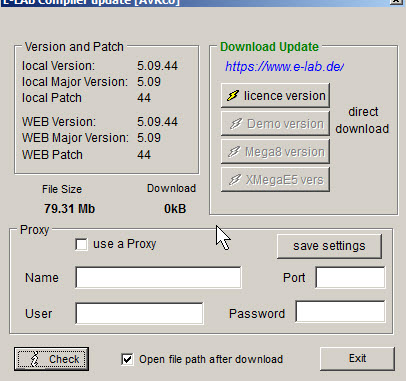This screenshot has width=406, height=381.
Task: Click the Mega8 version lightning icon
Action: [x=234, y=152]
